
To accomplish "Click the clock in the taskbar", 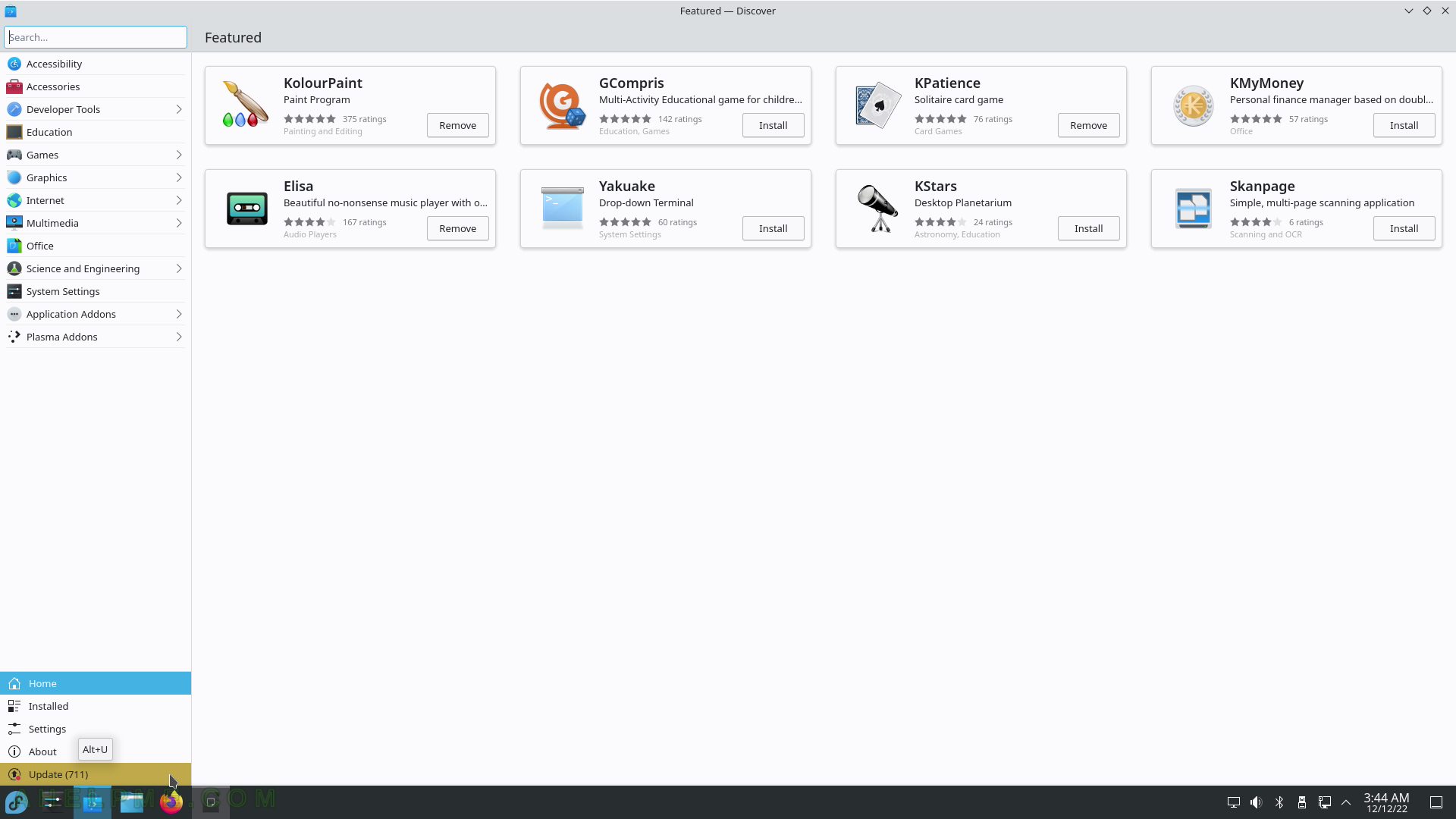I will tap(1386, 802).
